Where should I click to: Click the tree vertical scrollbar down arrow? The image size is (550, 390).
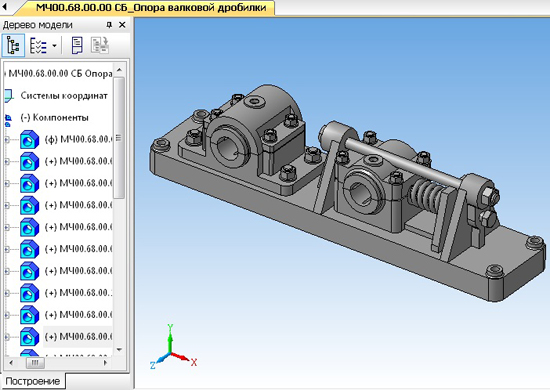119,349
